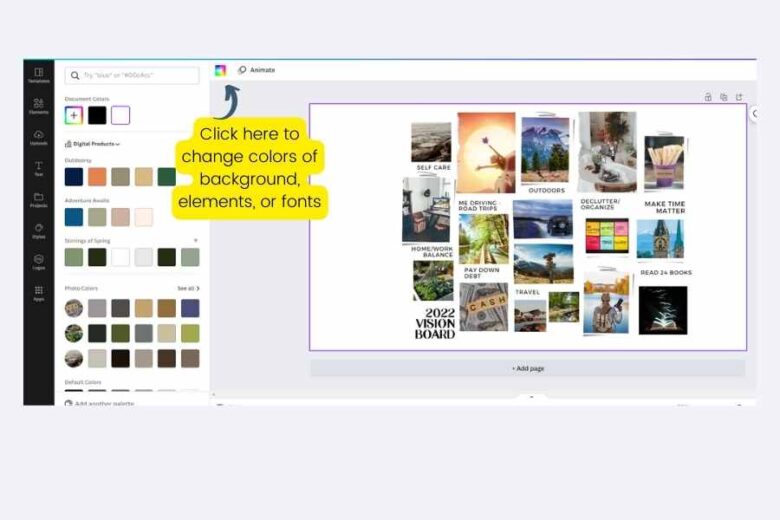Open the Templates sidebar panel
Image resolution: width=780 pixels, height=520 pixels.
[38, 75]
